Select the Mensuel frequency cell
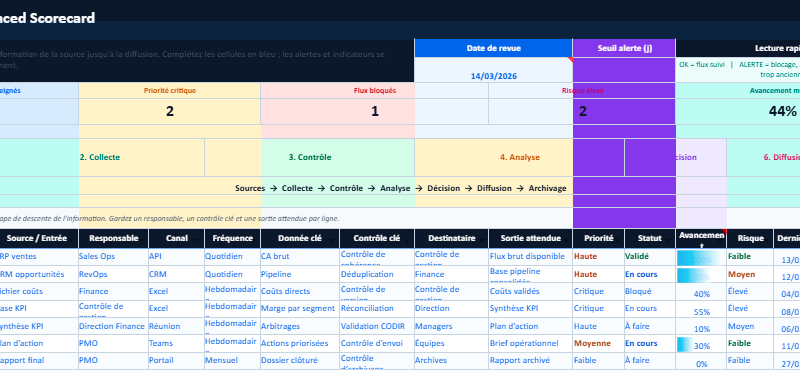The width and height of the screenshot is (800, 370). [233, 360]
